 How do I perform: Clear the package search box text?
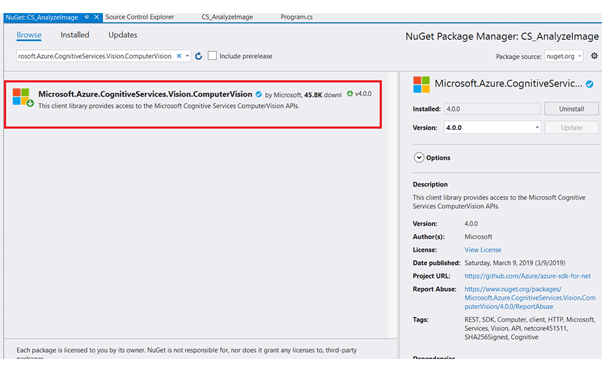click(x=179, y=56)
